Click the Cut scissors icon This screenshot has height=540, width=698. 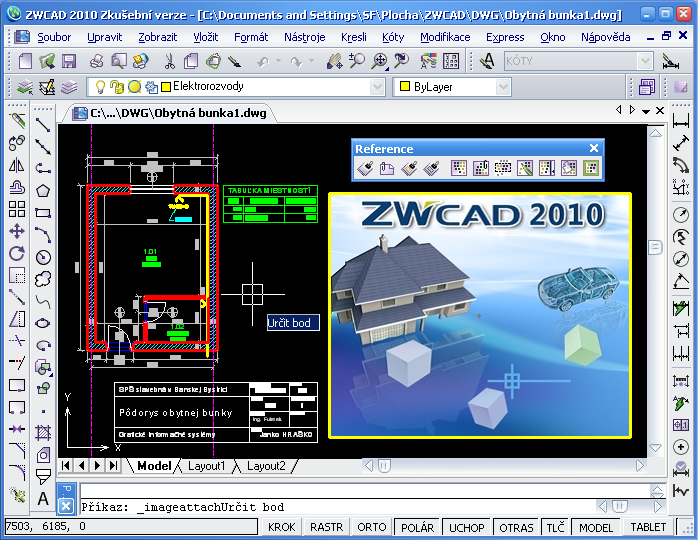(169, 62)
